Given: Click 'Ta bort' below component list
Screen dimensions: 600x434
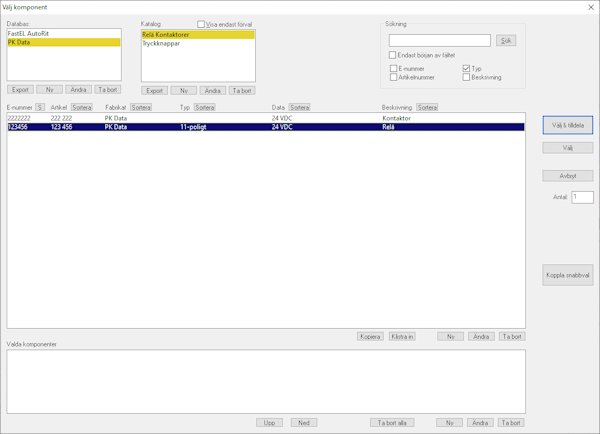Looking at the screenshot, I should (x=512, y=337).
